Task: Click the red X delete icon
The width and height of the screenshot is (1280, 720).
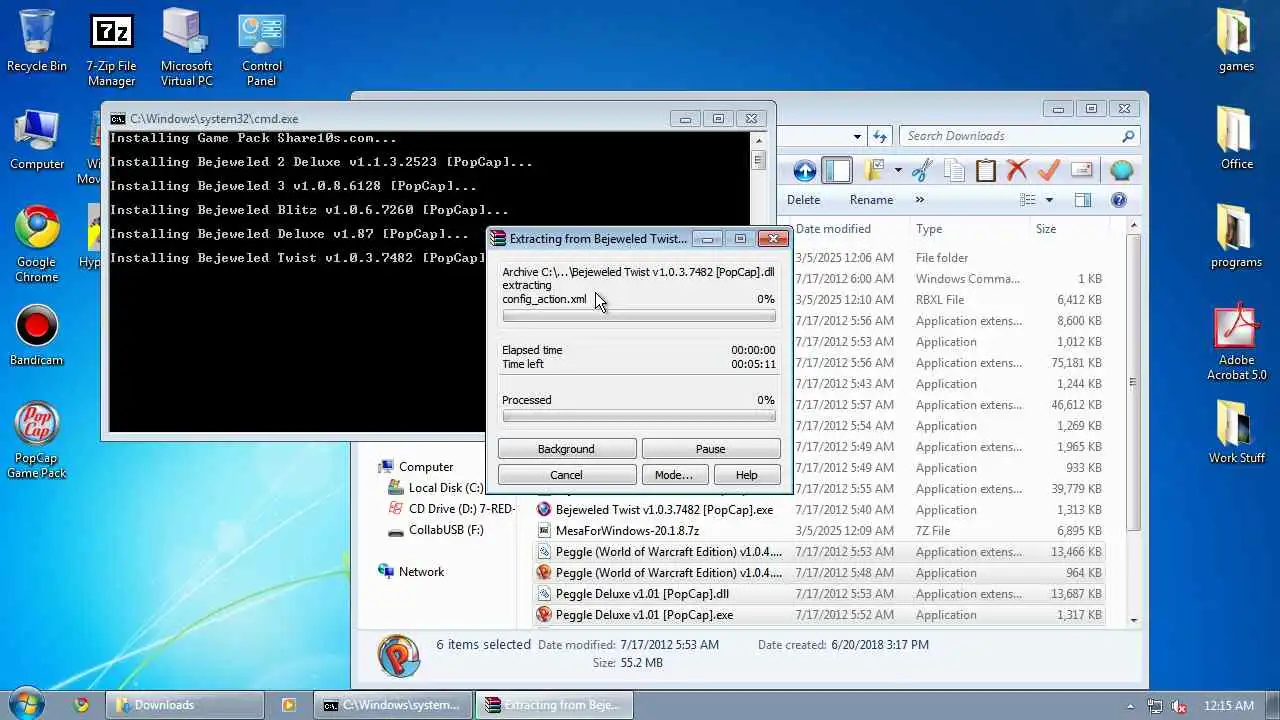Action: point(1017,171)
